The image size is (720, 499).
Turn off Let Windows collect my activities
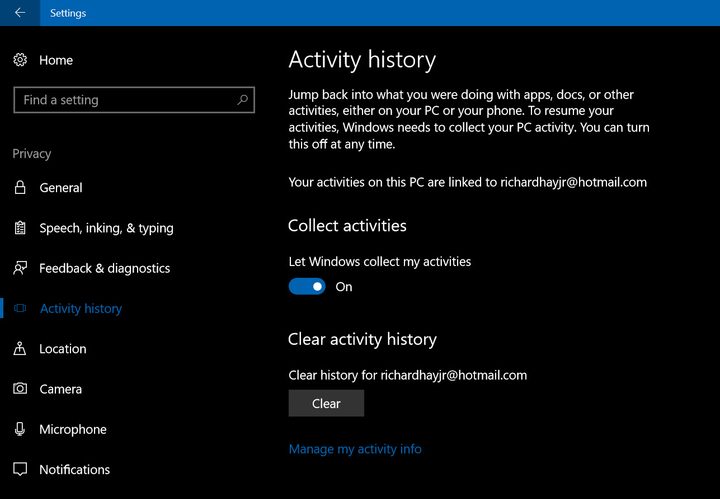(307, 286)
